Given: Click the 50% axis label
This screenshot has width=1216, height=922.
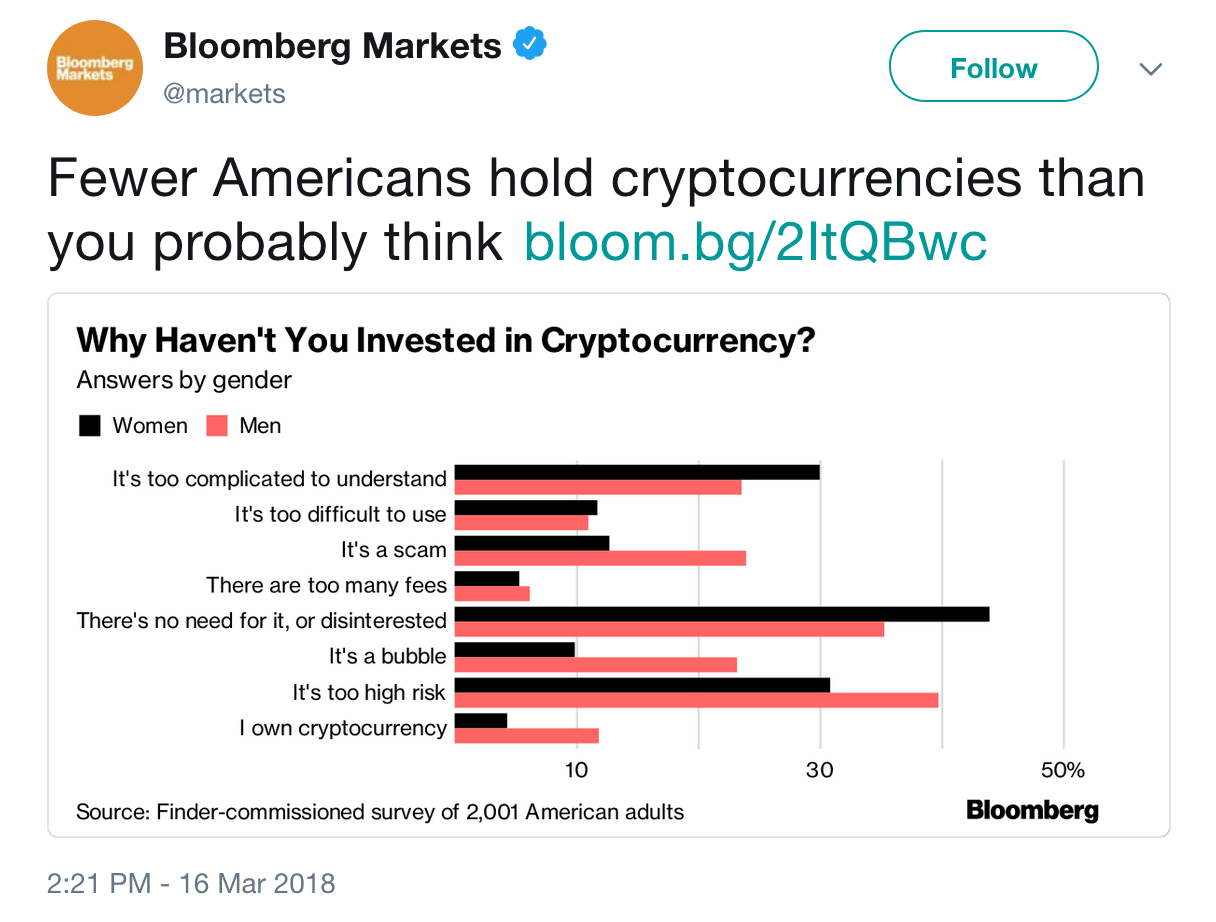Looking at the screenshot, I should tap(1063, 770).
